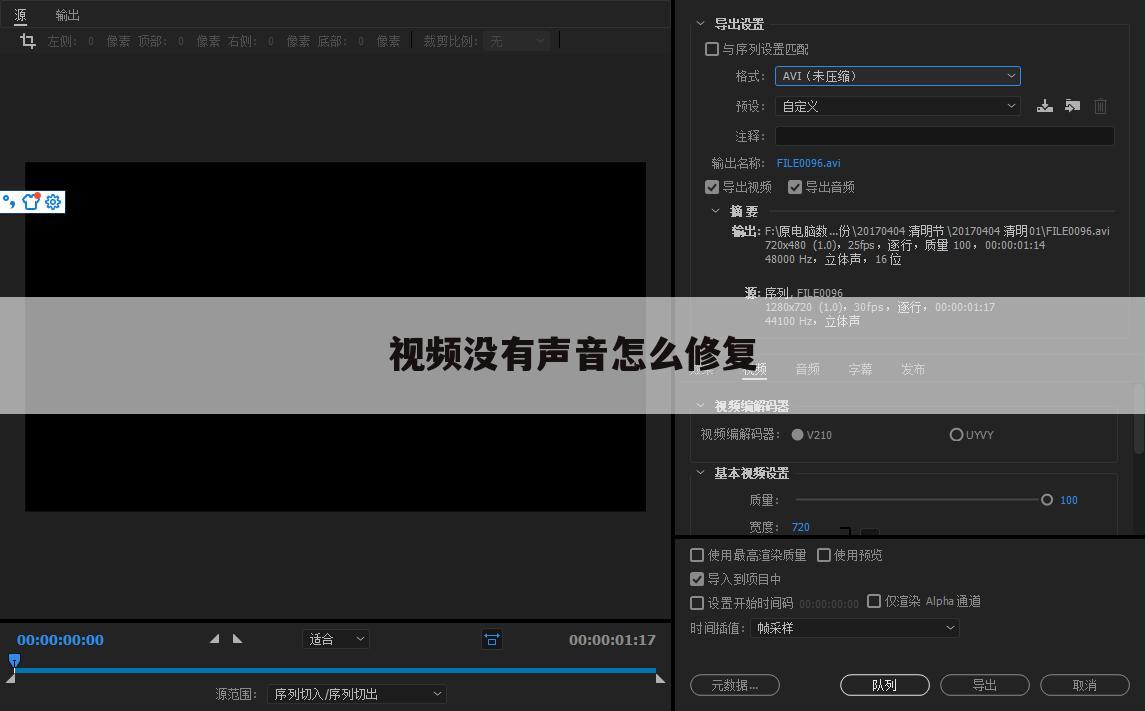
Task: Click output name link FILE0096.avi
Action: 808,164
